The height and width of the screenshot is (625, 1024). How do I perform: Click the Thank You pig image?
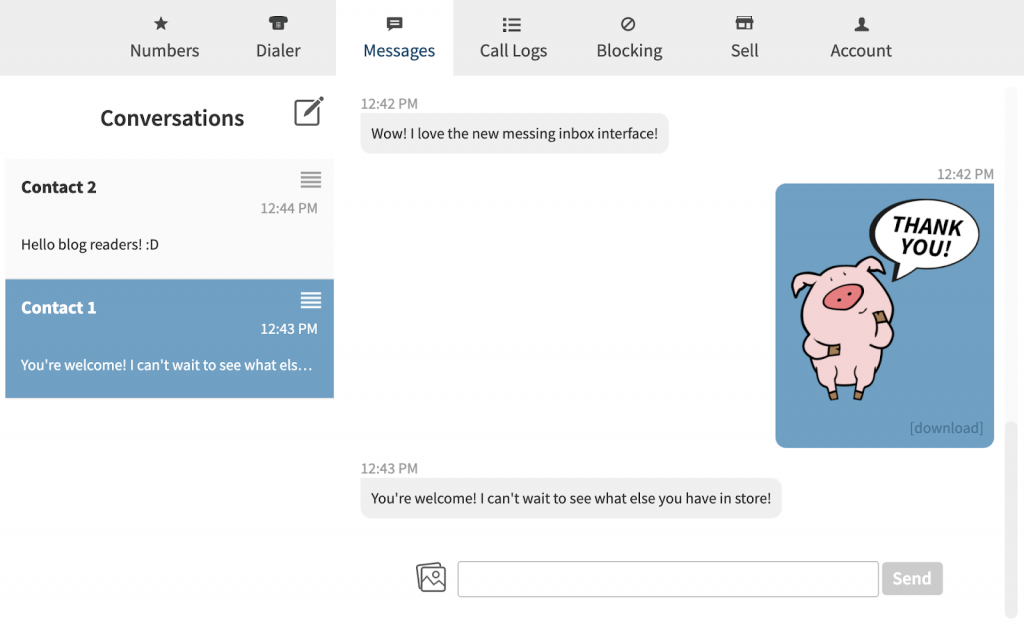click(x=884, y=305)
